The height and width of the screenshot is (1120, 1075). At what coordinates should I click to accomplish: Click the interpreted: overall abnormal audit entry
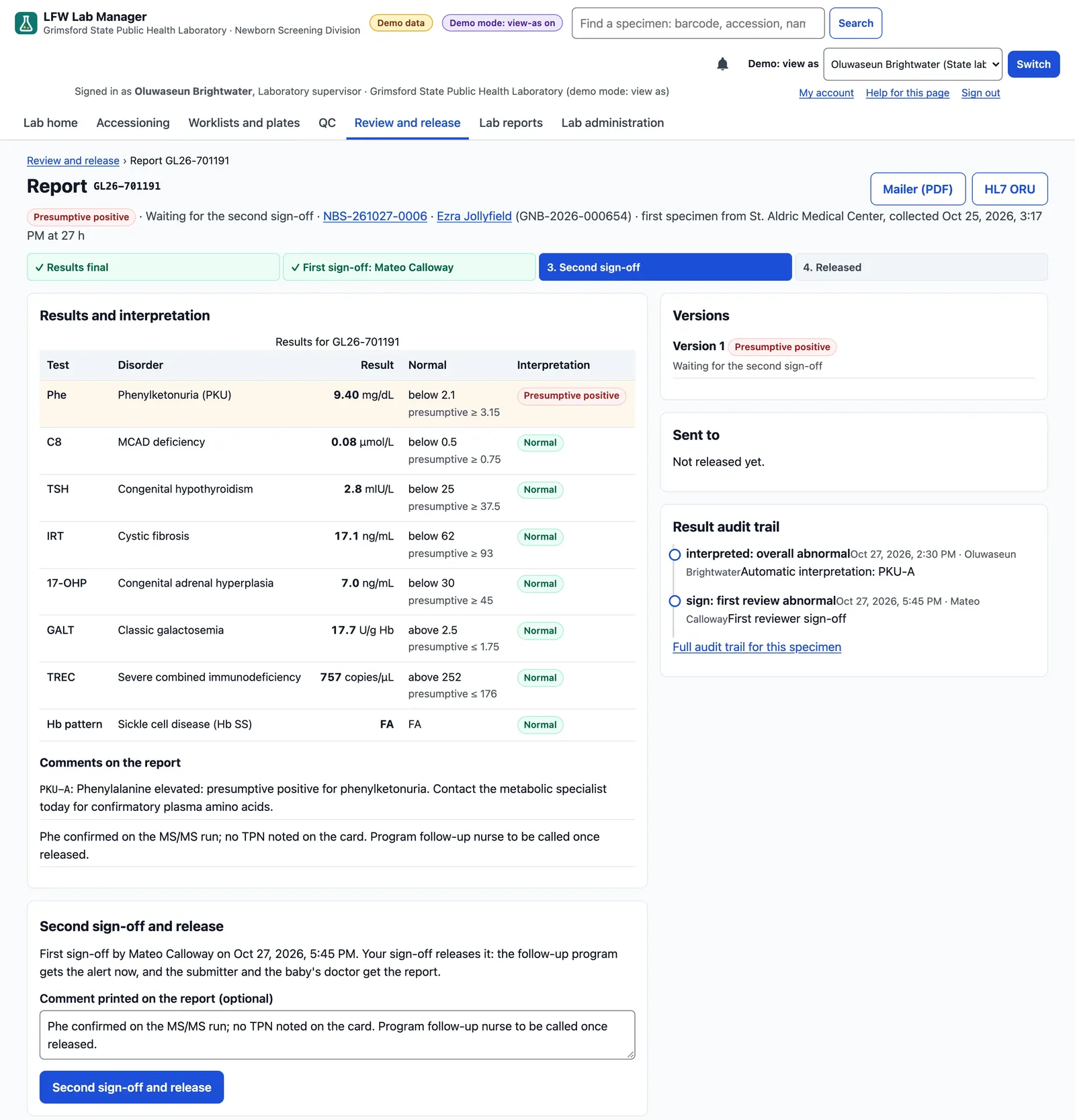[768, 554]
